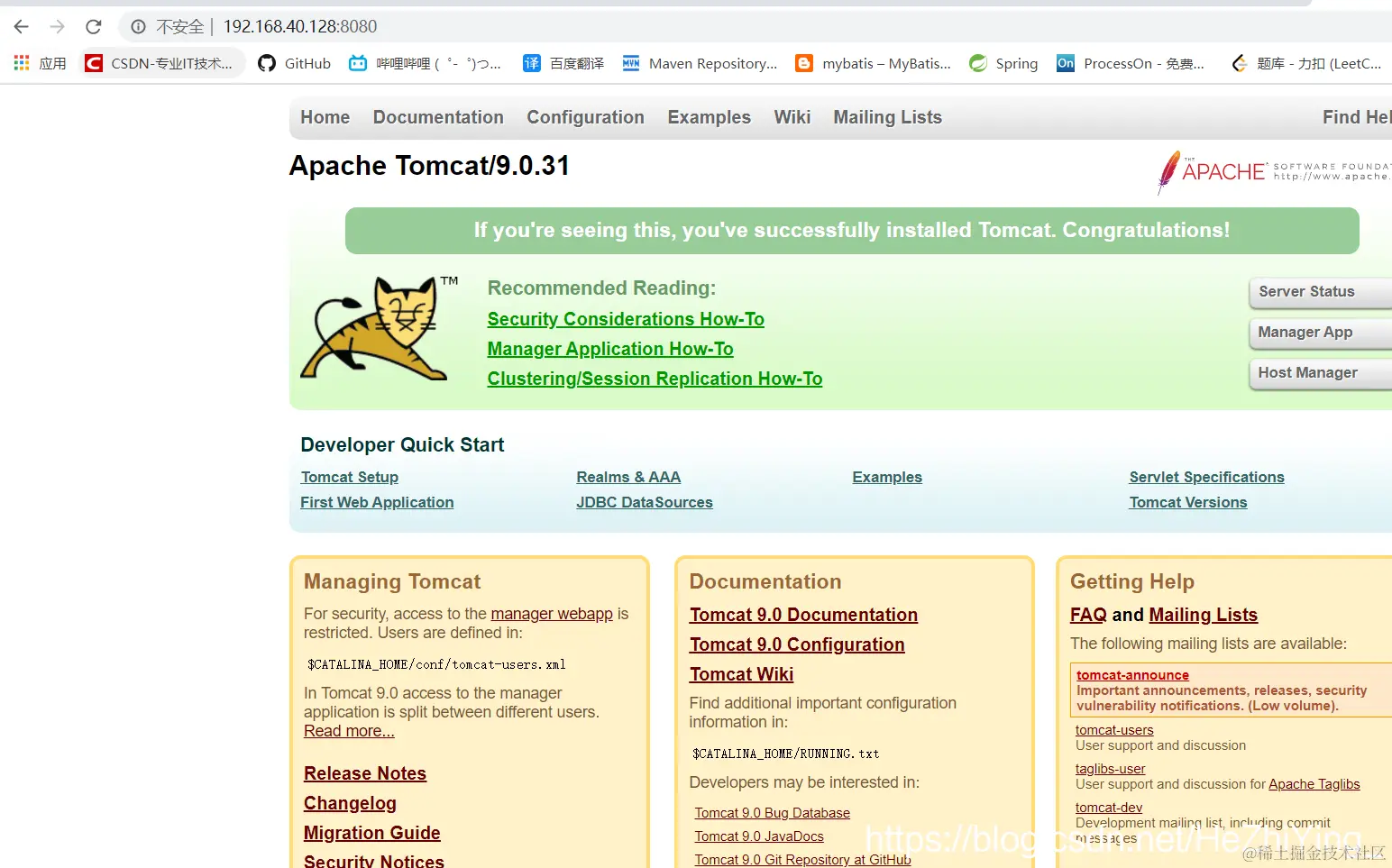The width and height of the screenshot is (1392, 868).
Task: Open the mybatis bookmark
Action: coord(874,63)
